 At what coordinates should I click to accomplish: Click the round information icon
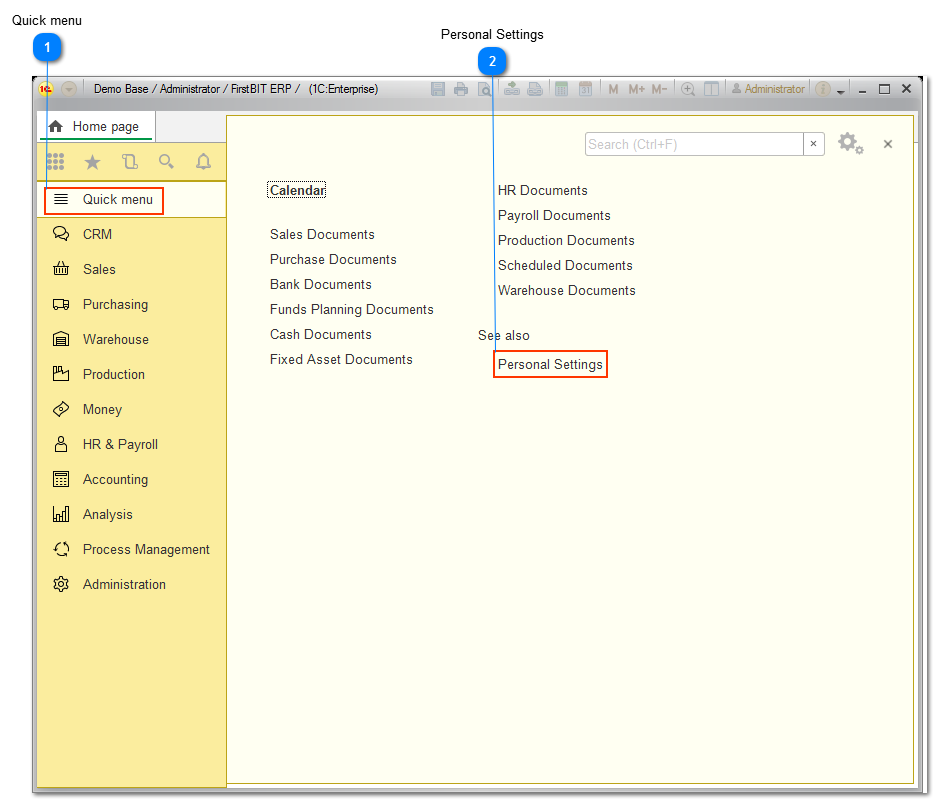pyautogui.click(x=823, y=89)
